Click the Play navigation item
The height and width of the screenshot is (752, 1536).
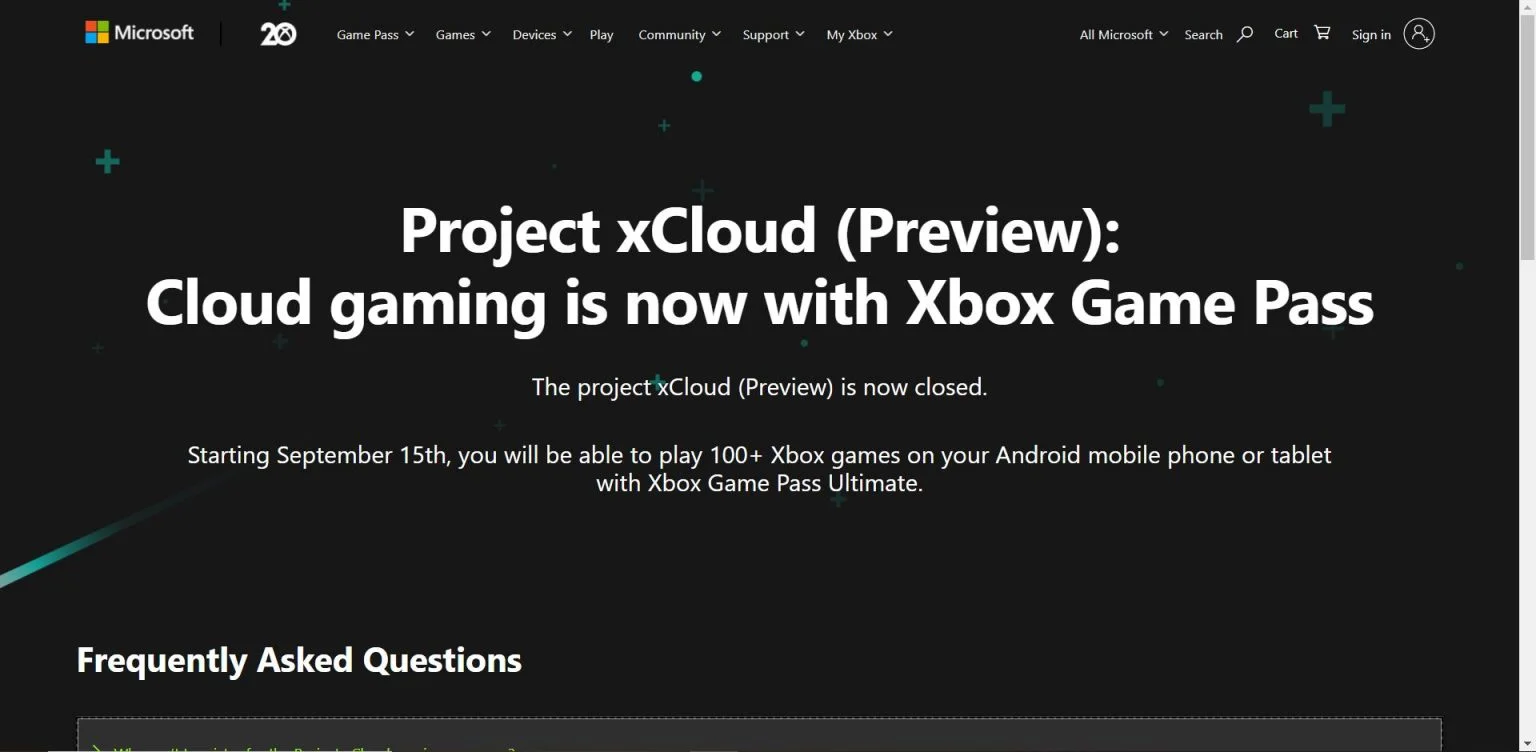tap(601, 34)
